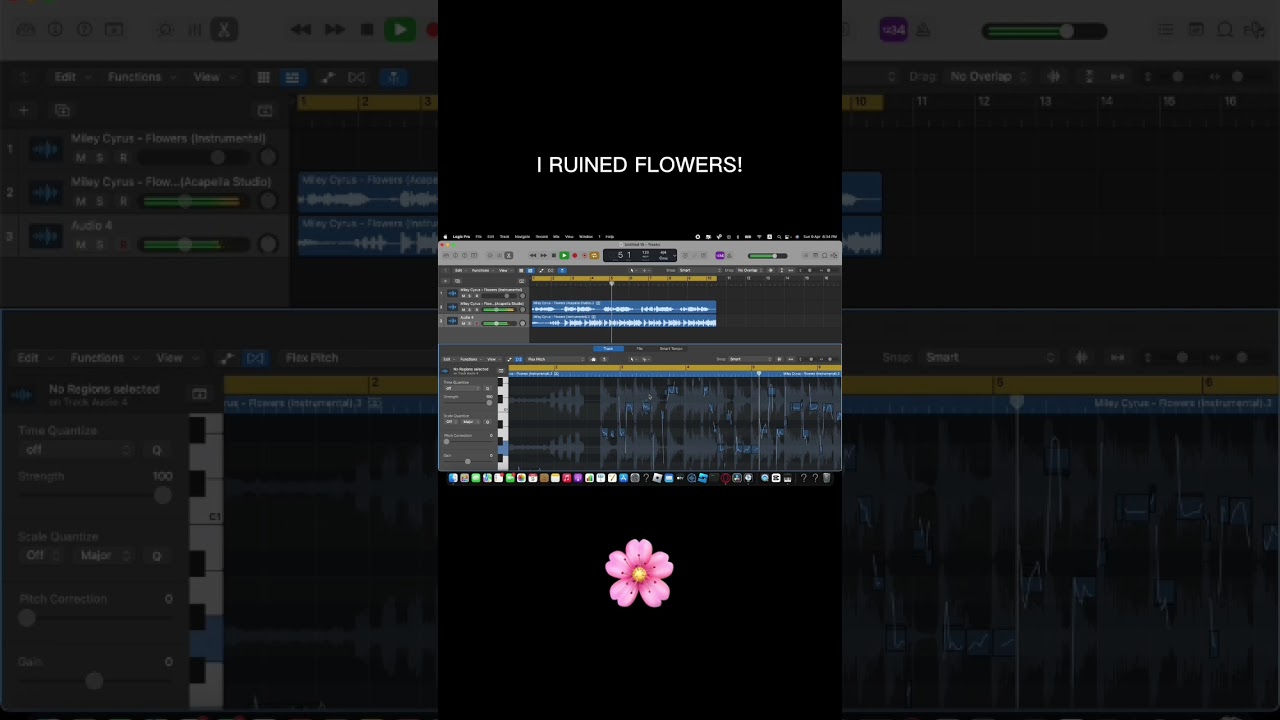Click Scale Quantize Q button in center editor

point(487,422)
